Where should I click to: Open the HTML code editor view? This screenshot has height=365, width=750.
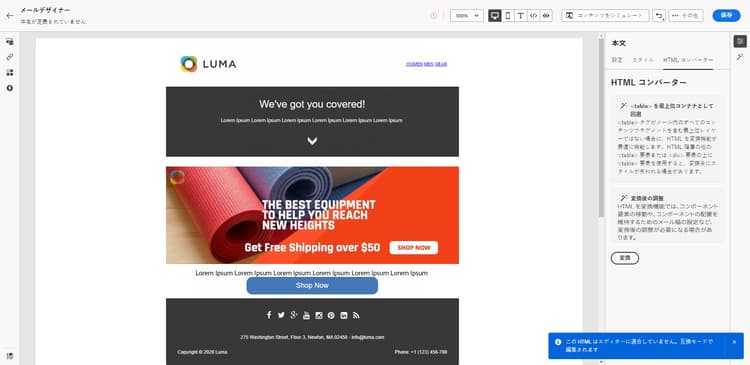coord(533,15)
